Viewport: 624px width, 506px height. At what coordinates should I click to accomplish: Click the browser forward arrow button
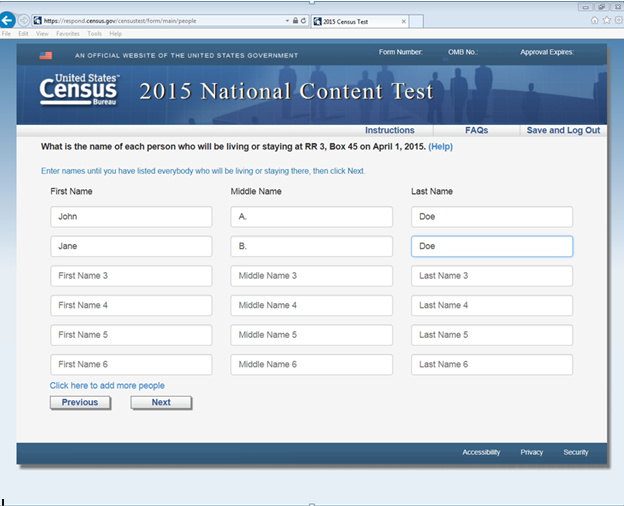[25, 20]
